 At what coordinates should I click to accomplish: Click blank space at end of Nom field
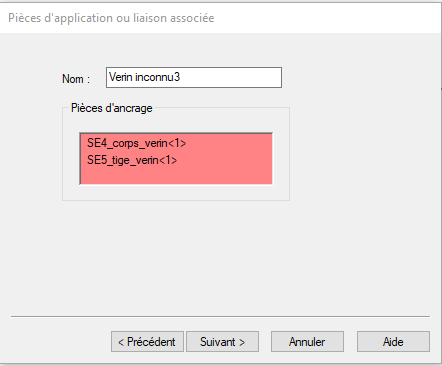tap(233, 77)
